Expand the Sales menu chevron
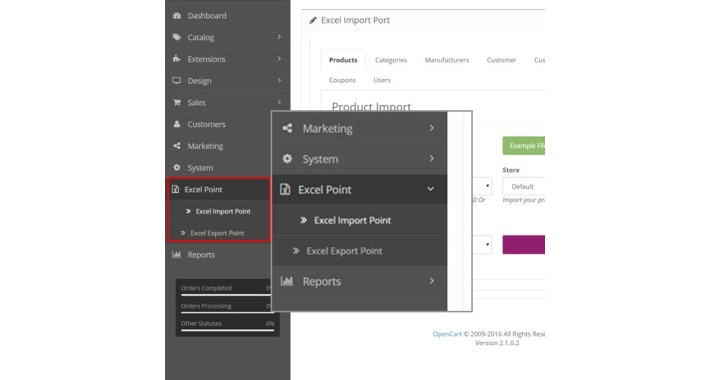This screenshot has height=380, width=710. (279, 102)
